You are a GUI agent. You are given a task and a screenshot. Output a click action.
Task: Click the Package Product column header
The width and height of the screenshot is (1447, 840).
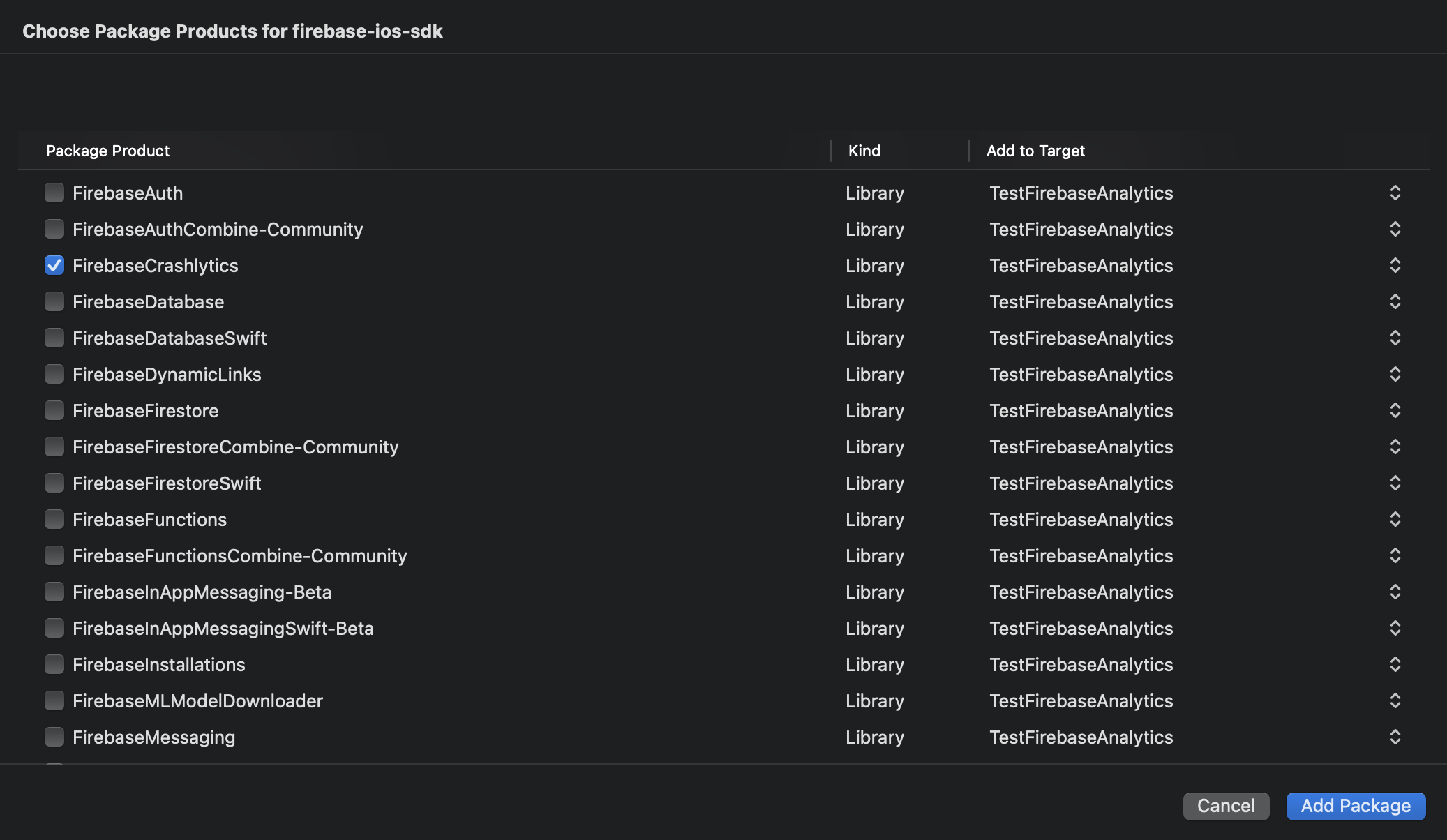pos(108,151)
